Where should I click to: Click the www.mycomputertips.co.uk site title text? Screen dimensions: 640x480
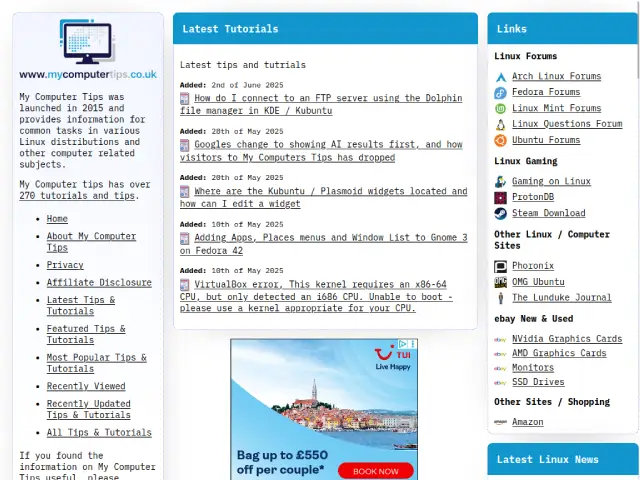point(88,75)
